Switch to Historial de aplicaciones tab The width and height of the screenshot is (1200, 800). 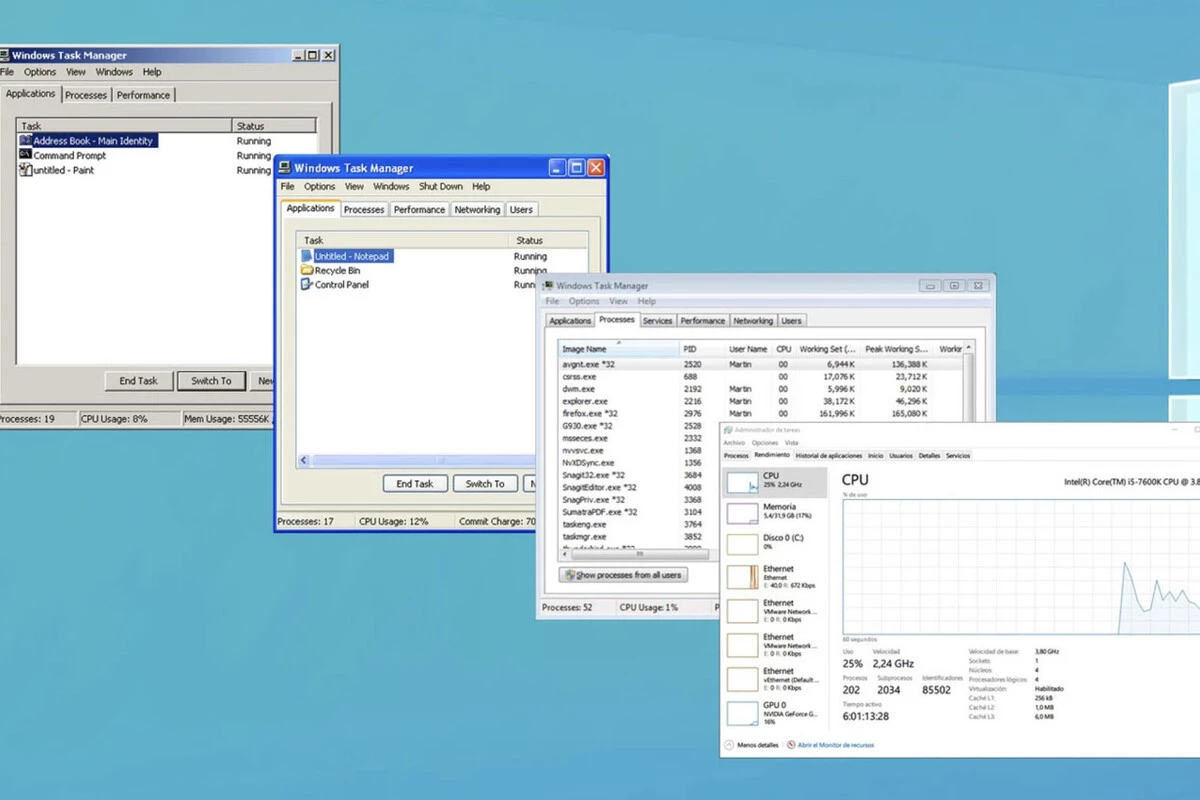coord(829,455)
